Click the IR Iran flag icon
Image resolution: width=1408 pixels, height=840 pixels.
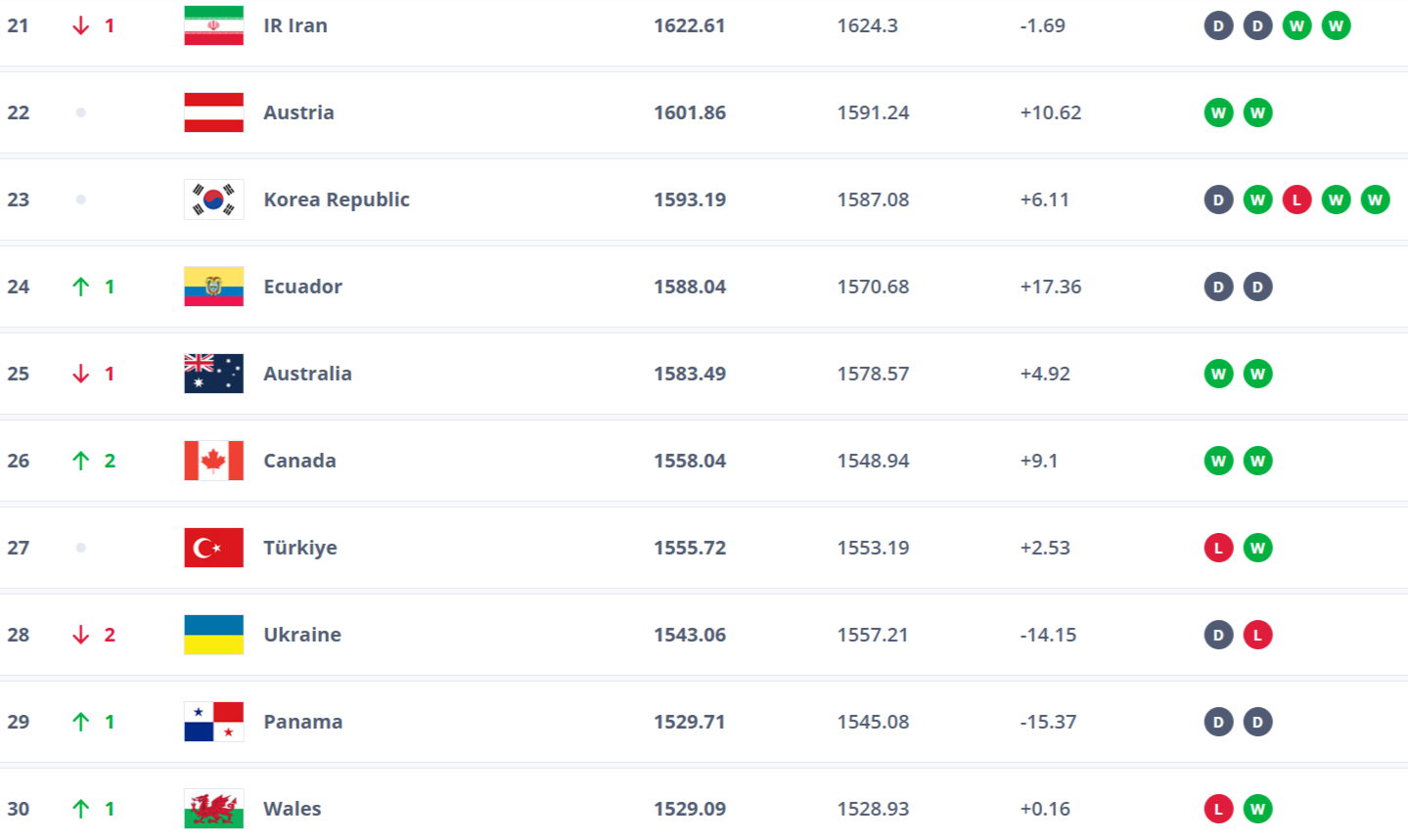pyautogui.click(x=213, y=25)
